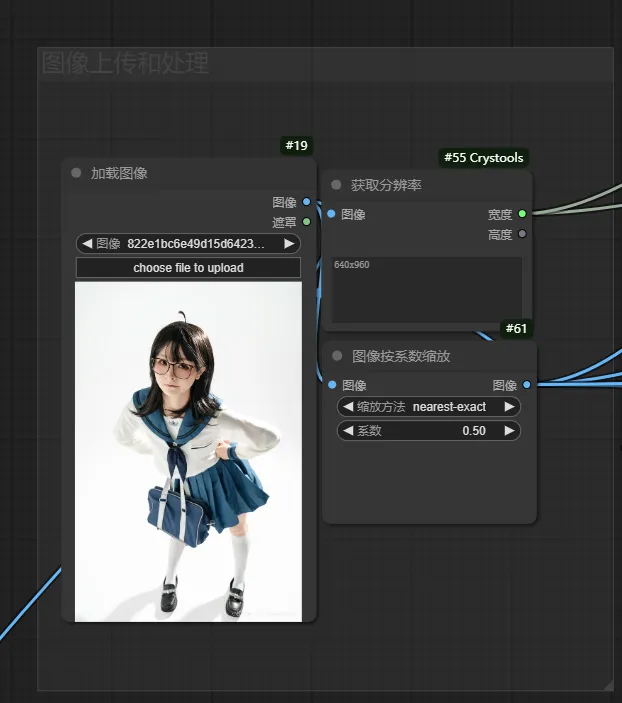Viewport: 622px width, 703px height.
Task: Collapse the 图像按系数缩放 node using its gray dot
Action: click(337, 356)
